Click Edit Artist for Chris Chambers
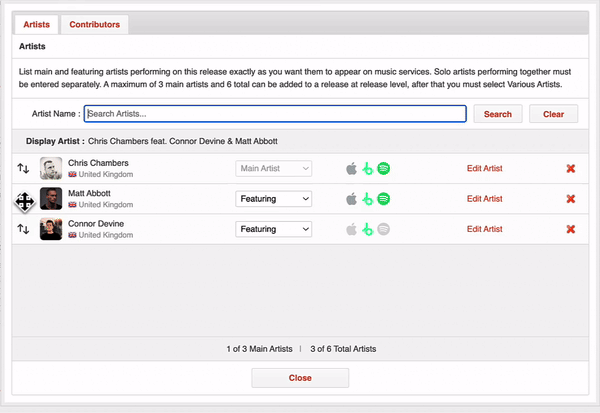600x413 pixels. pyautogui.click(x=484, y=168)
